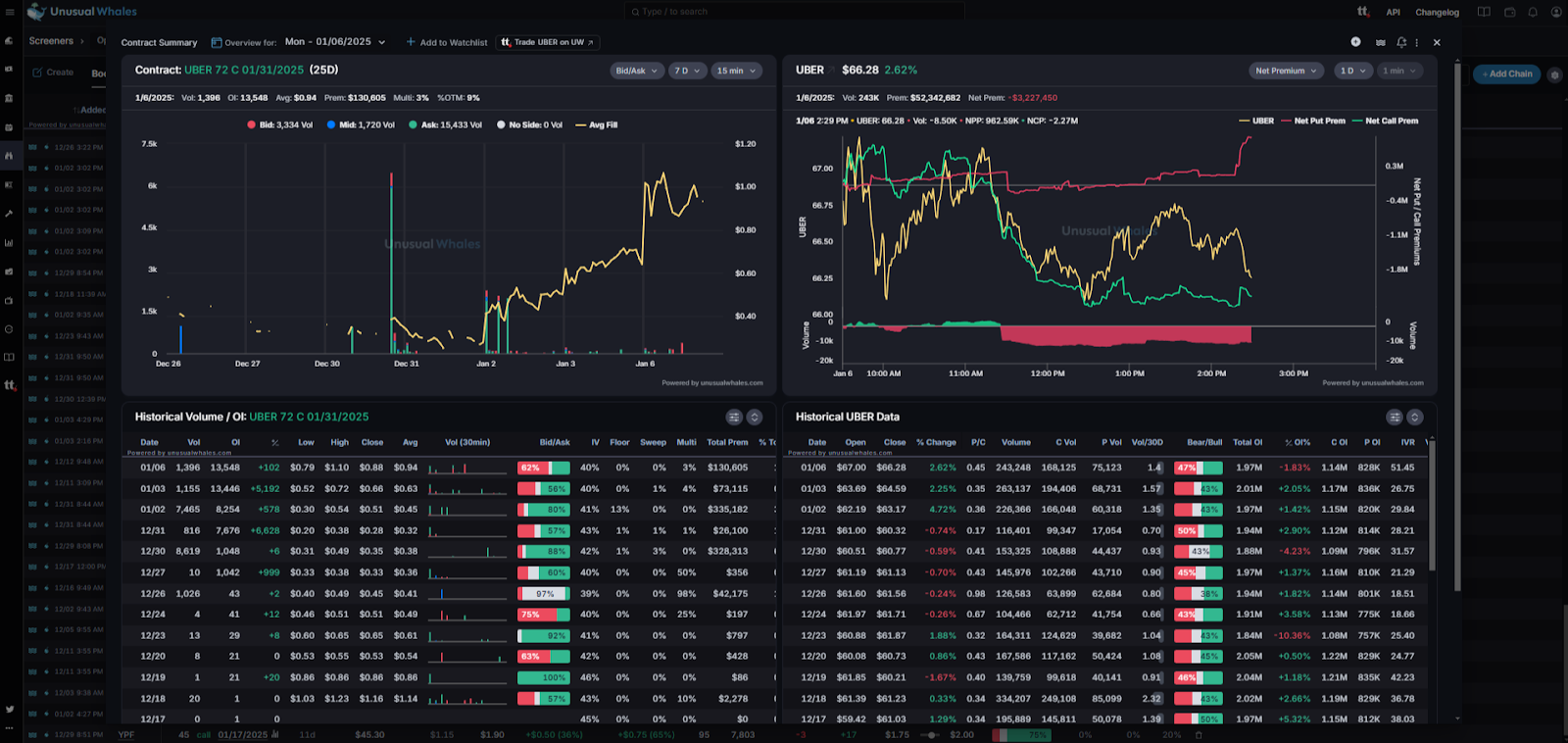Click the arrow icon next to UBER ticker
Screen dimensions: 1568x743
pyautogui.click(x=833, y=71)
